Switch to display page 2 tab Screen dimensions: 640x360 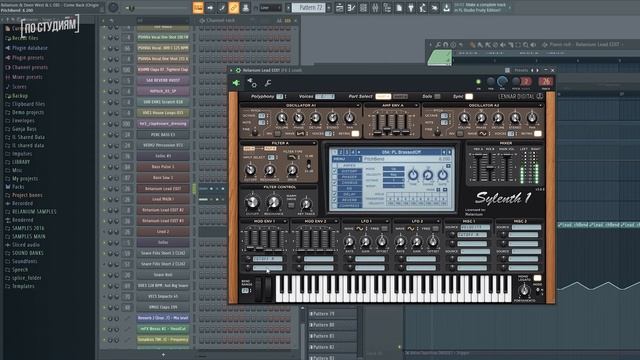[x=342, y=152]
